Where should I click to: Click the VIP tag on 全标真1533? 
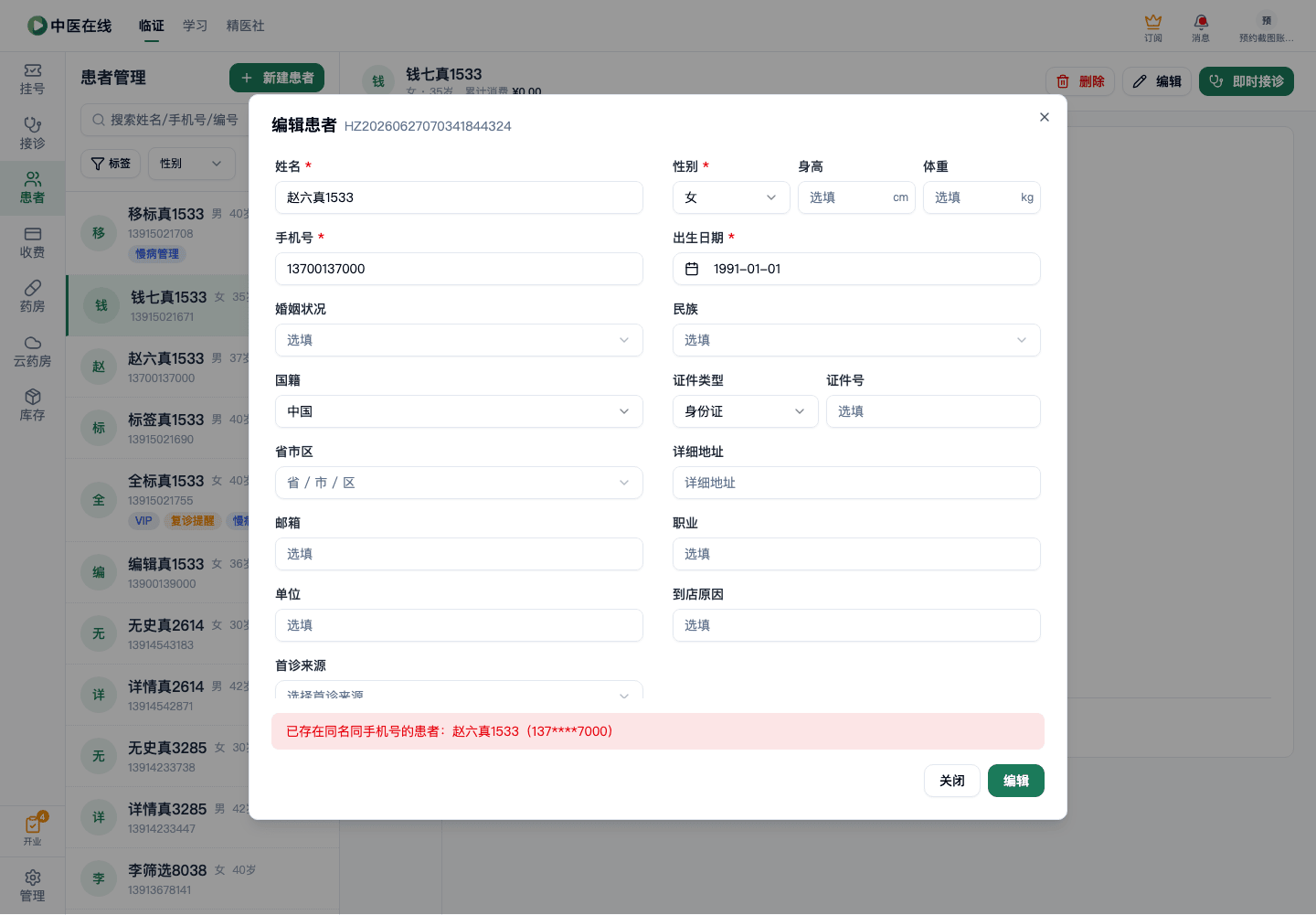[143, 521]
